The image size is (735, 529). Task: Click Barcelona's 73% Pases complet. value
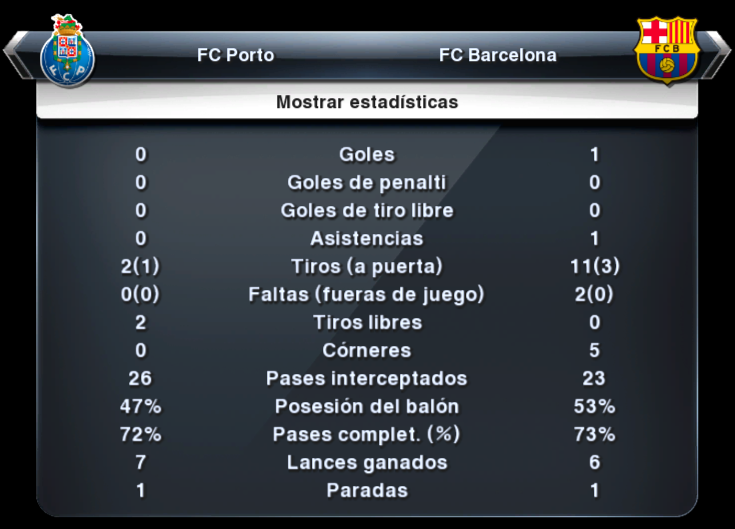click(x=594, y=434)
